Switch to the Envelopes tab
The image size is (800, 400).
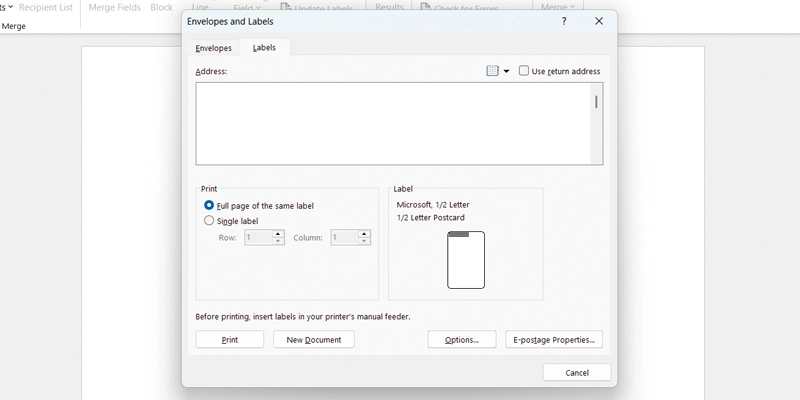(213, 48)
